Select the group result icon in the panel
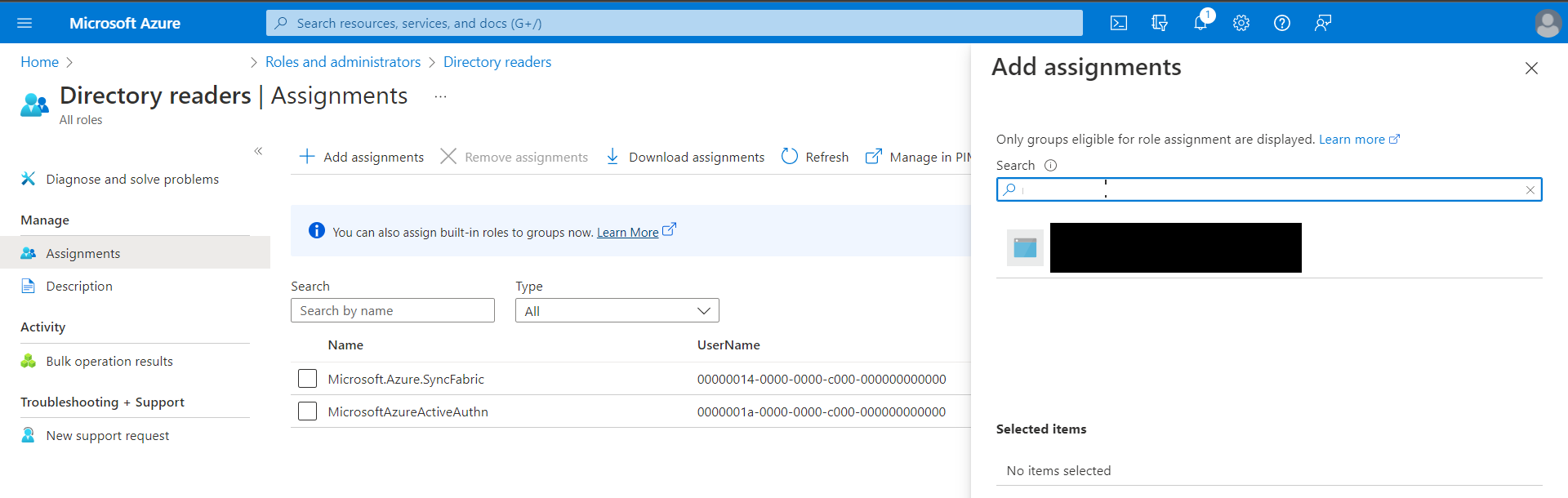The width and height of the screenshot is (1568, 498). [1025, 247]
